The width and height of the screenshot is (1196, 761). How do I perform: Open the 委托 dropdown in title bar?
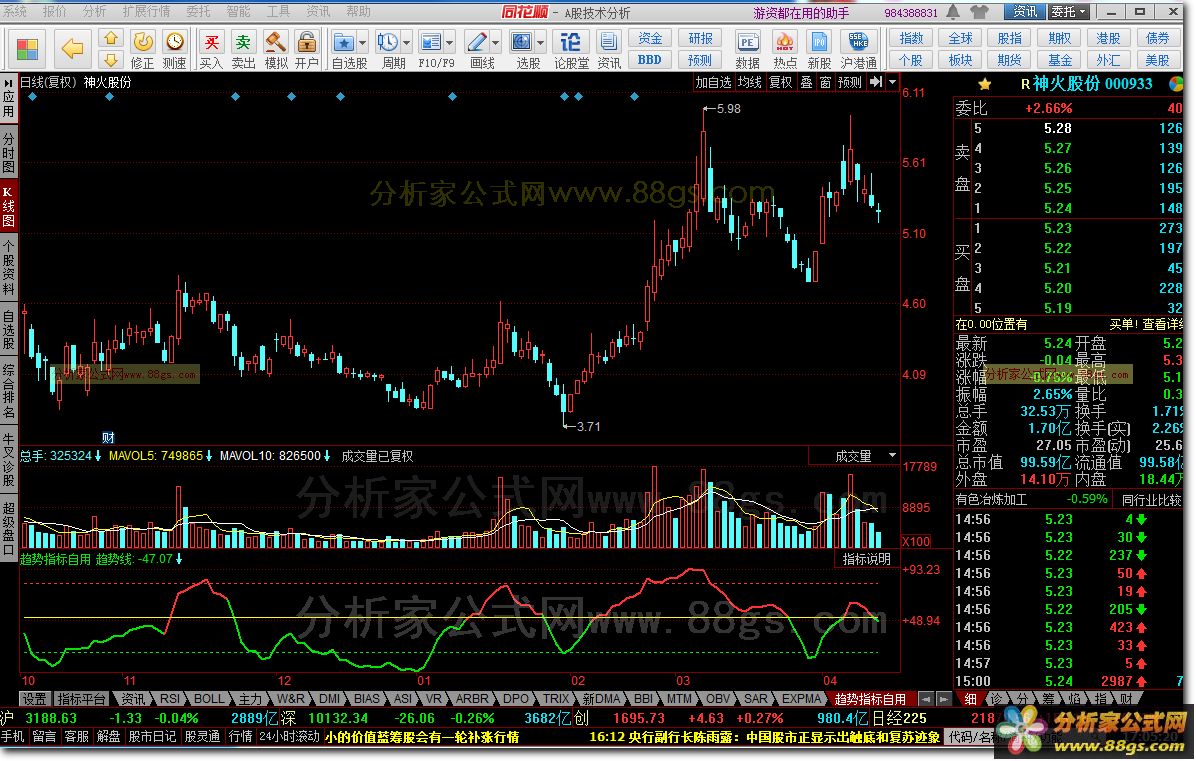1069,11
